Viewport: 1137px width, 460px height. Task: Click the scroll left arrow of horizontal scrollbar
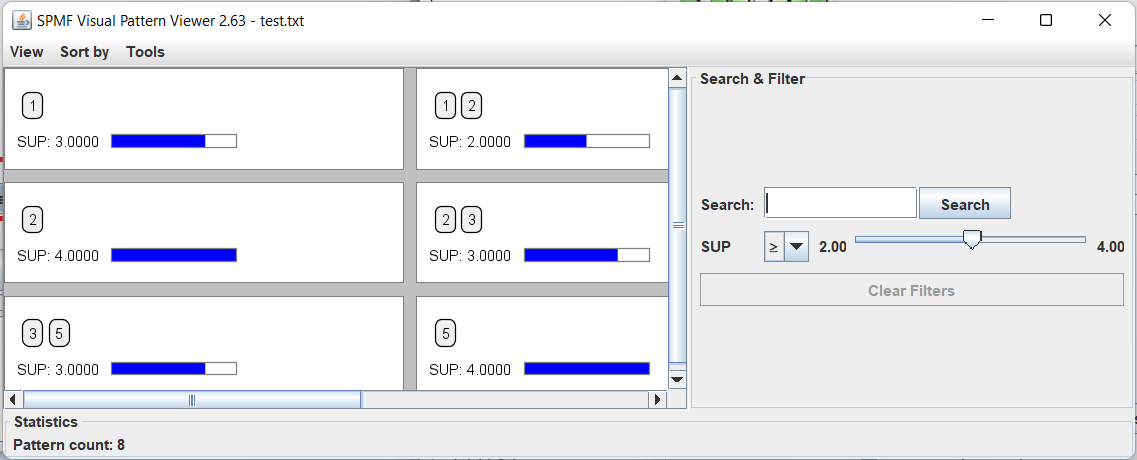point(14,400)
